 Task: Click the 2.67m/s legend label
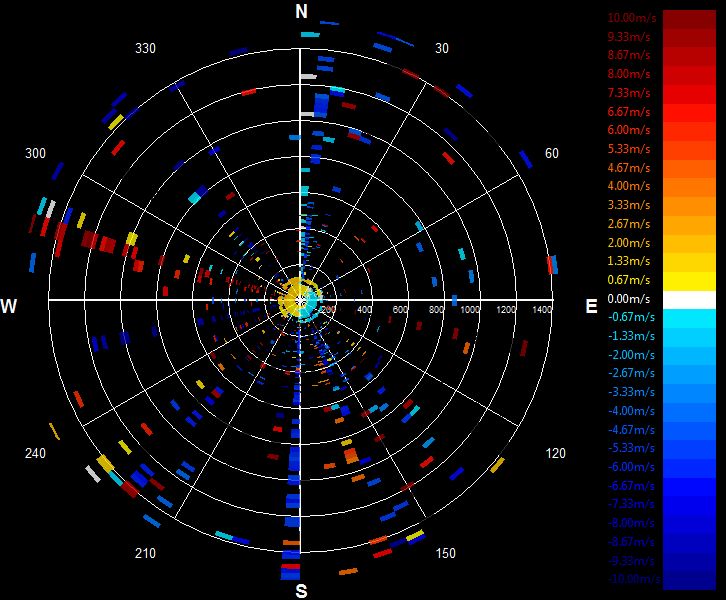tap(629, 224)
